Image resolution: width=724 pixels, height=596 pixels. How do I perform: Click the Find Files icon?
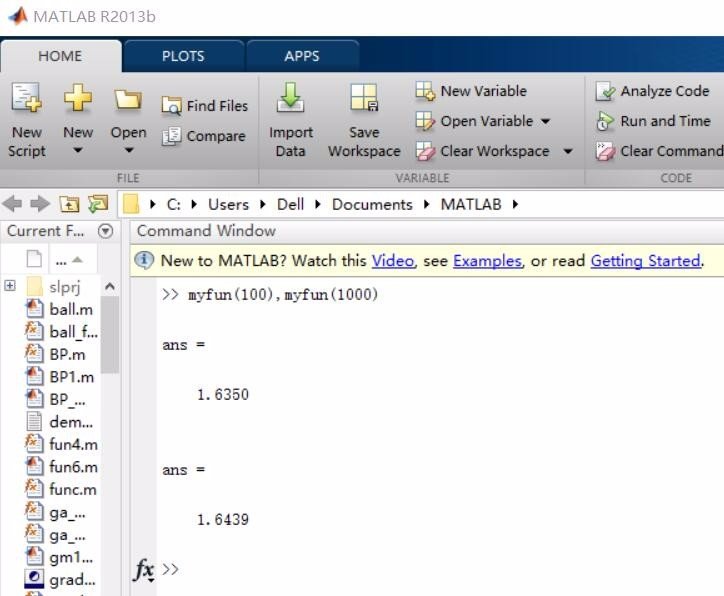172,106
